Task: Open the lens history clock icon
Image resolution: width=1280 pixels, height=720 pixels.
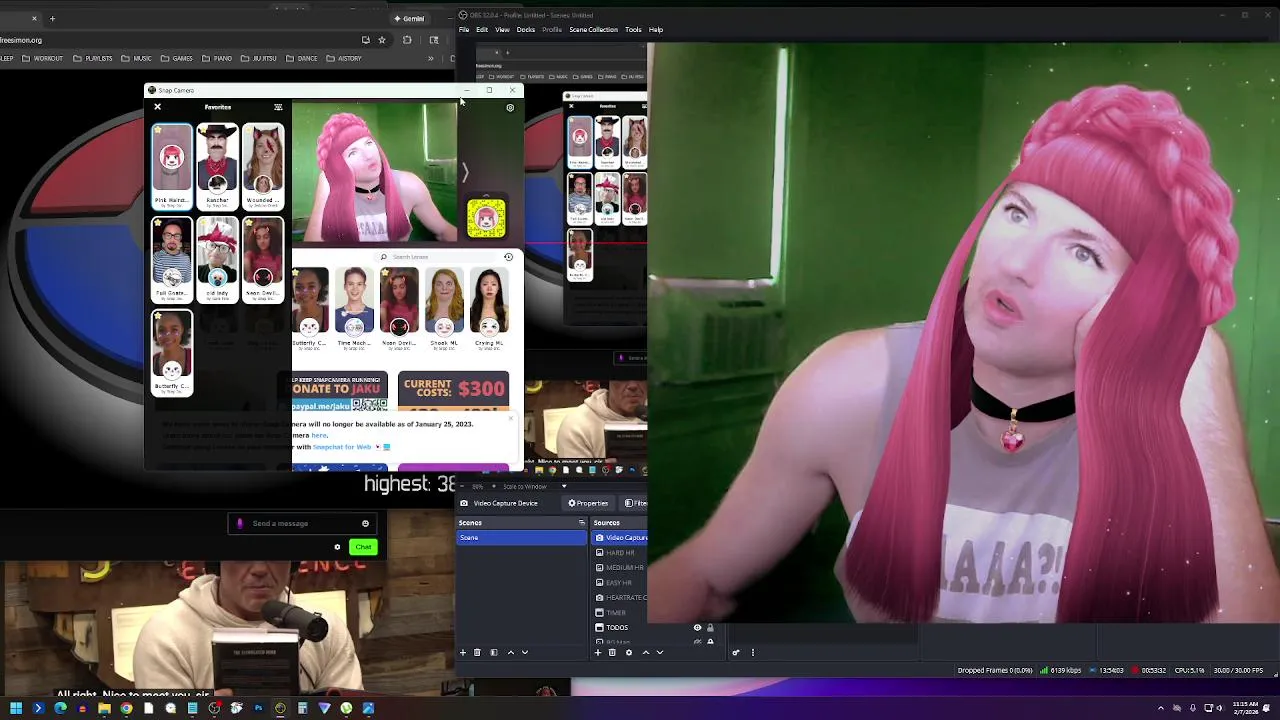Action: [x=508, y=257]
